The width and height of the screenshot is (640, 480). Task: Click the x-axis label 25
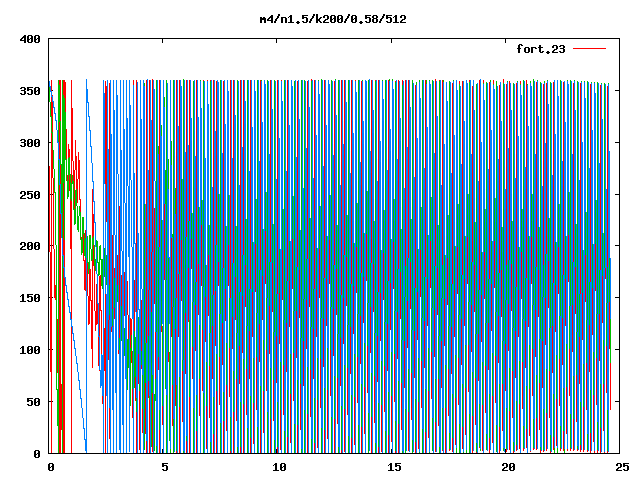tap(622, 467)
